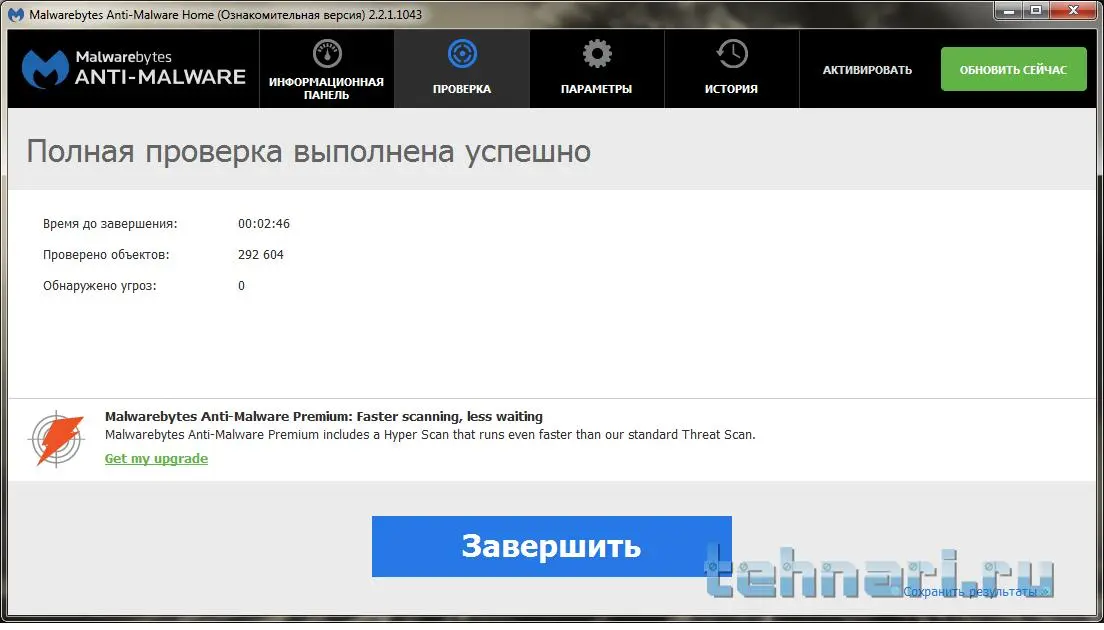
Task: Click the label Проверено объектов
Action: tap(106, 255)
